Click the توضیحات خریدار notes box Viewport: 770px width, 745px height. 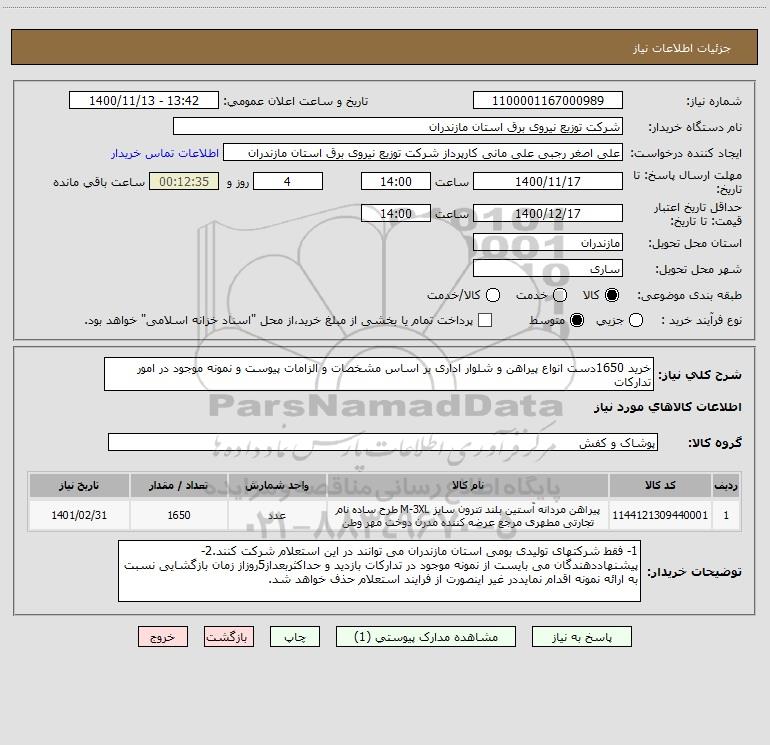[379, 571]
